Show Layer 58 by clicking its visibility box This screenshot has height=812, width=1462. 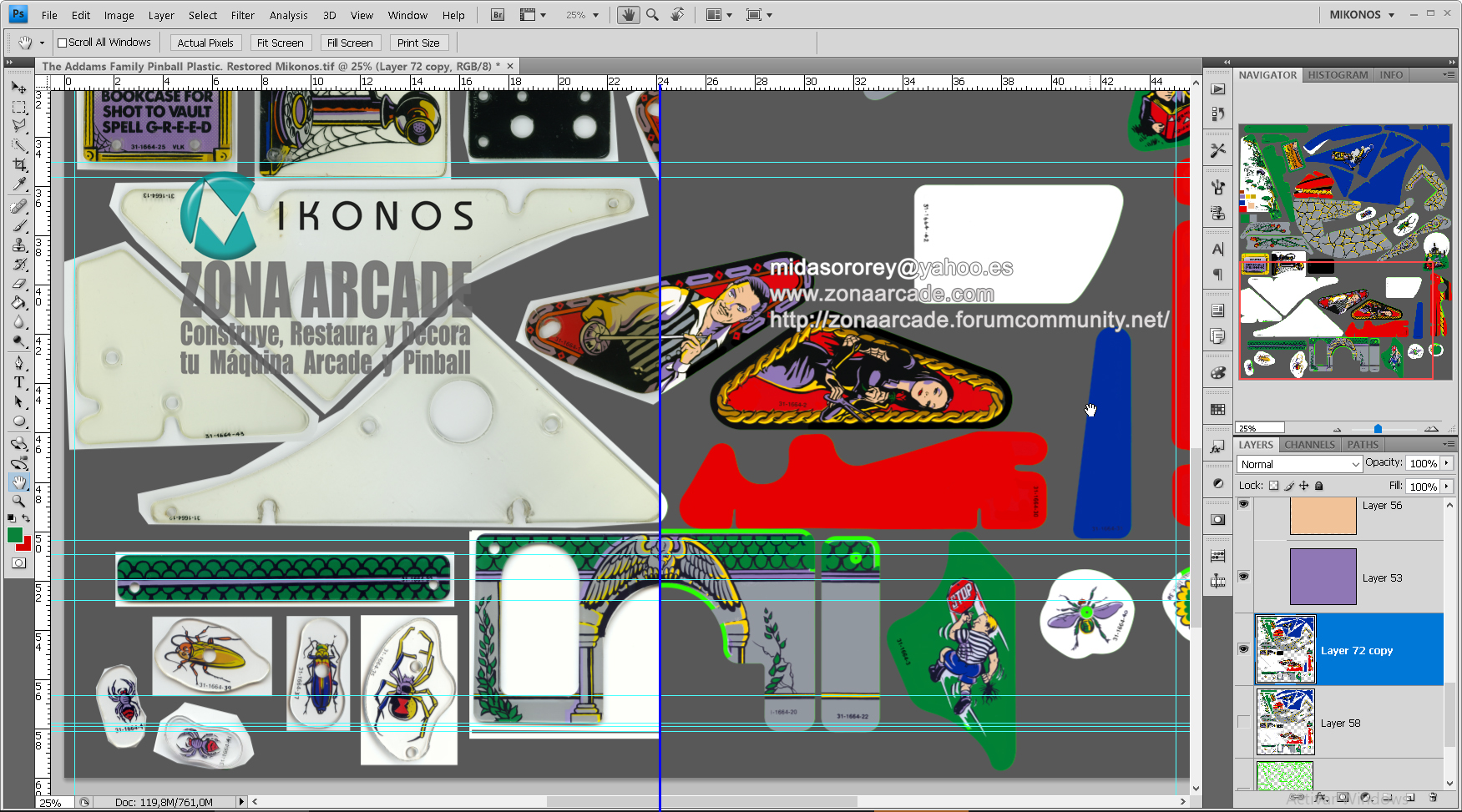coord(1243,722)
